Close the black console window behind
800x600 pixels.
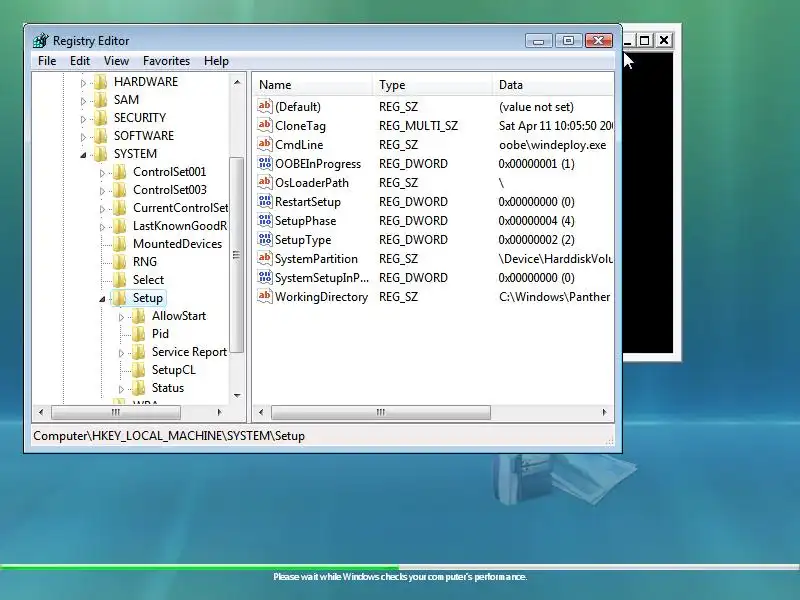point(664,40)
